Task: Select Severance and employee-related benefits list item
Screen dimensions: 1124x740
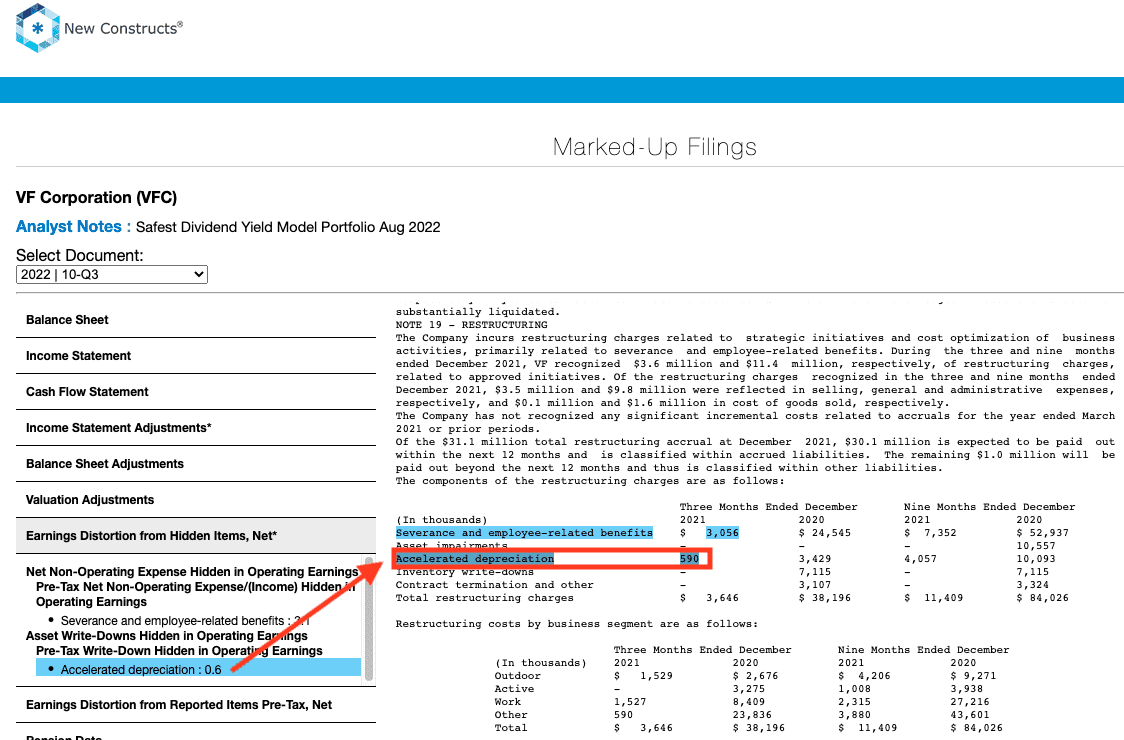Action: pos(185,621)
